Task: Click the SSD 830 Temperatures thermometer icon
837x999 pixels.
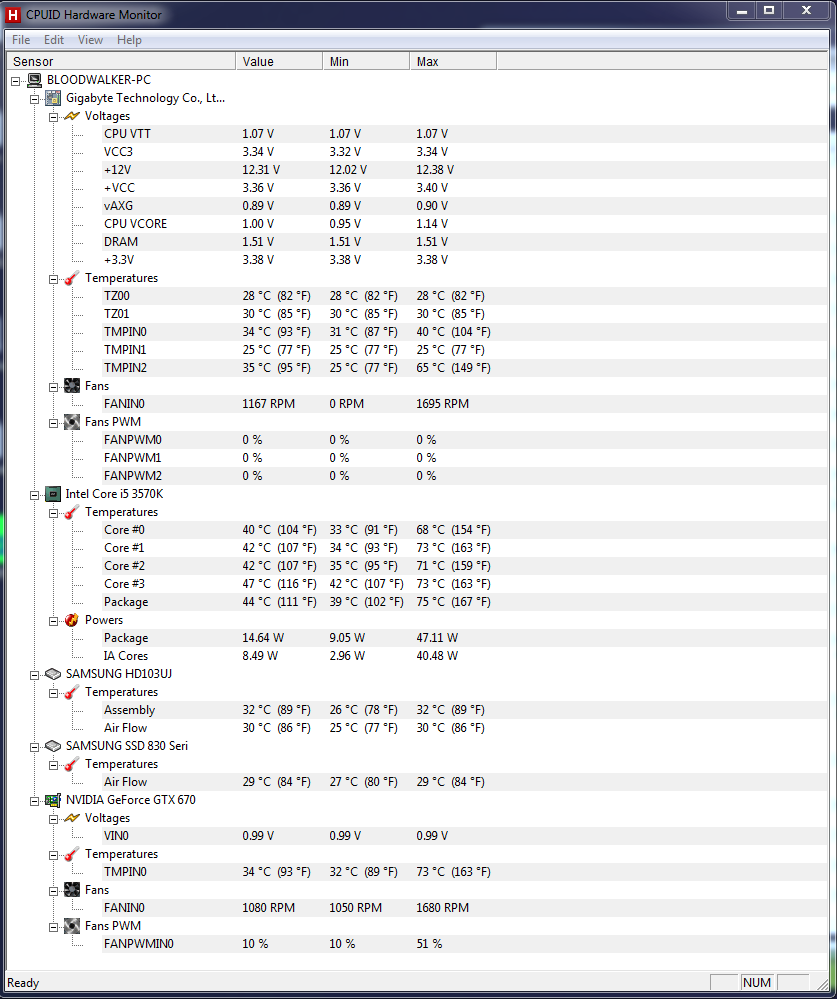Action: click(x=72, y=764)
